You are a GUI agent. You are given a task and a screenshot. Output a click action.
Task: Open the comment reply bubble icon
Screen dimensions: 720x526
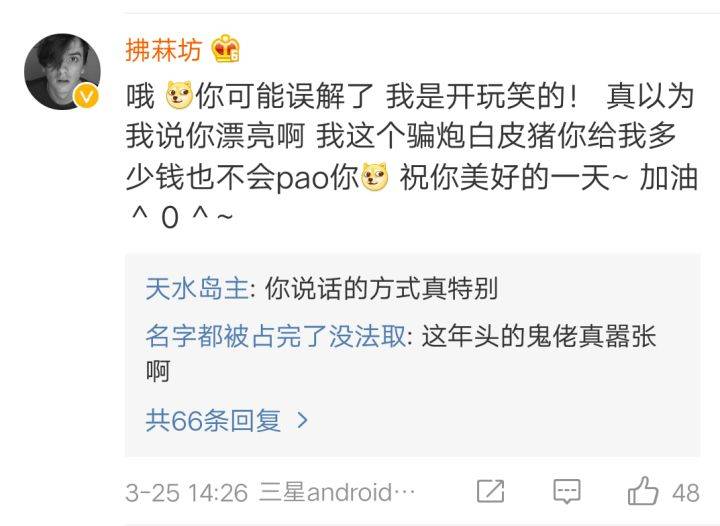(x=567, y=492)
